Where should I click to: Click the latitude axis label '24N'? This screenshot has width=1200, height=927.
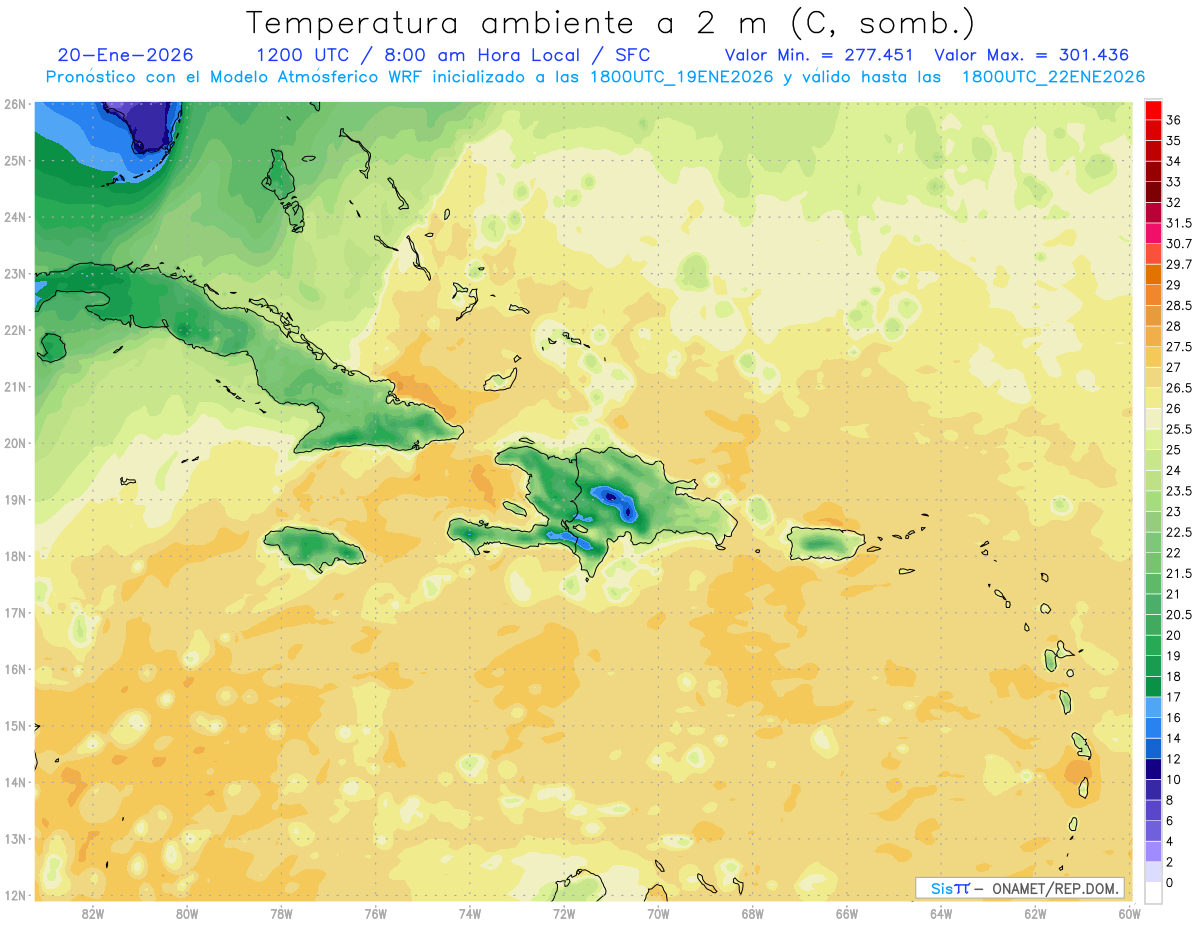(14, 217)
